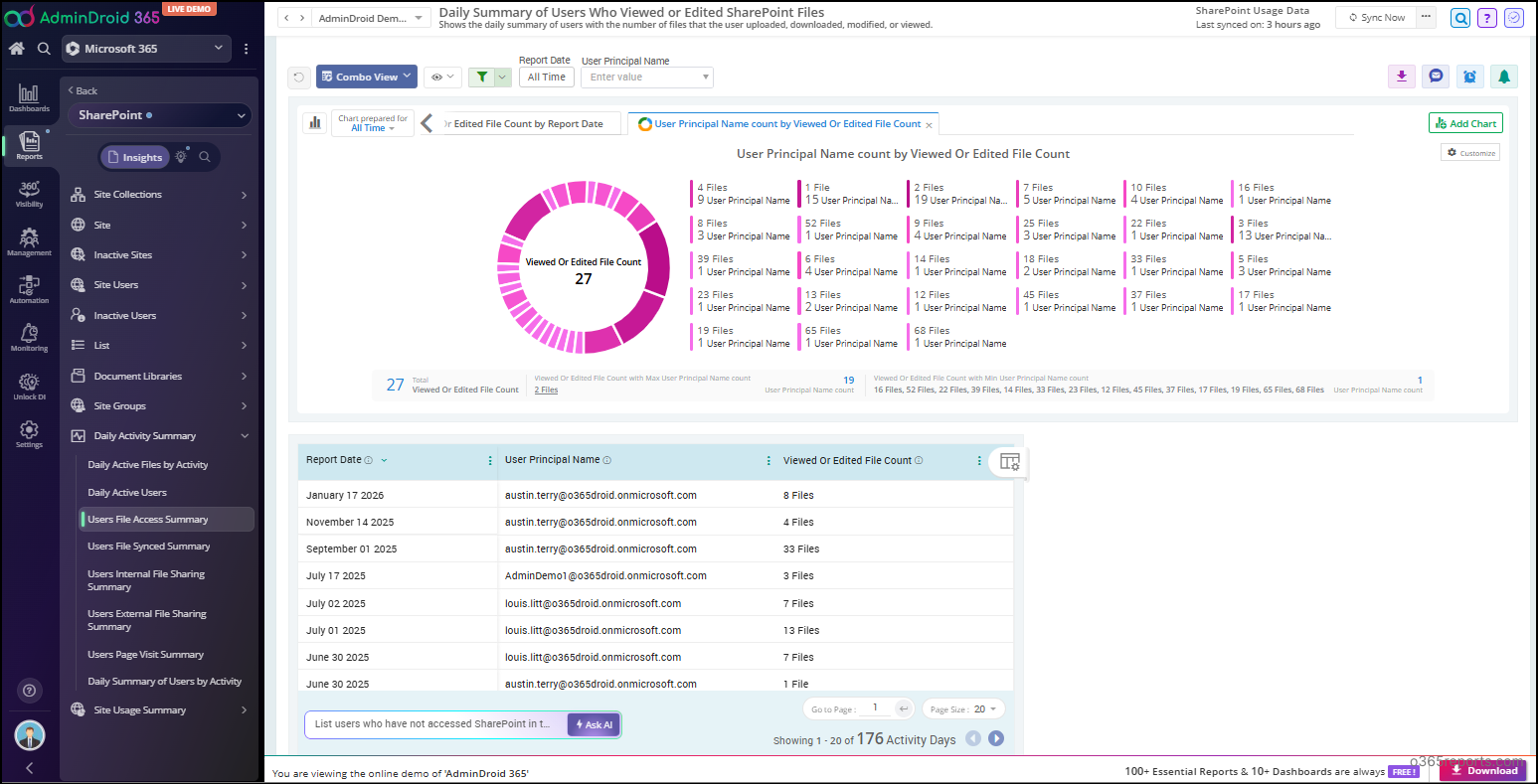
Task: Open the alarm clock schedule icon
Action: coord(1469,77)
